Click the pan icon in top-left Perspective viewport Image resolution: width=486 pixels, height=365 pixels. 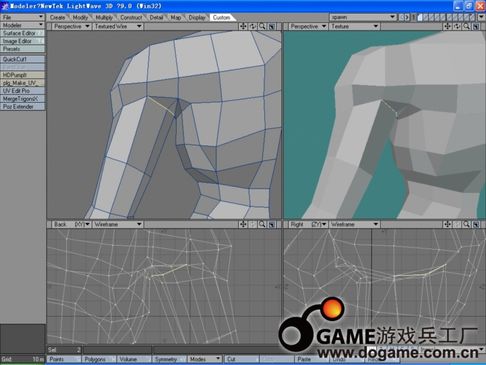pos(243,26)
